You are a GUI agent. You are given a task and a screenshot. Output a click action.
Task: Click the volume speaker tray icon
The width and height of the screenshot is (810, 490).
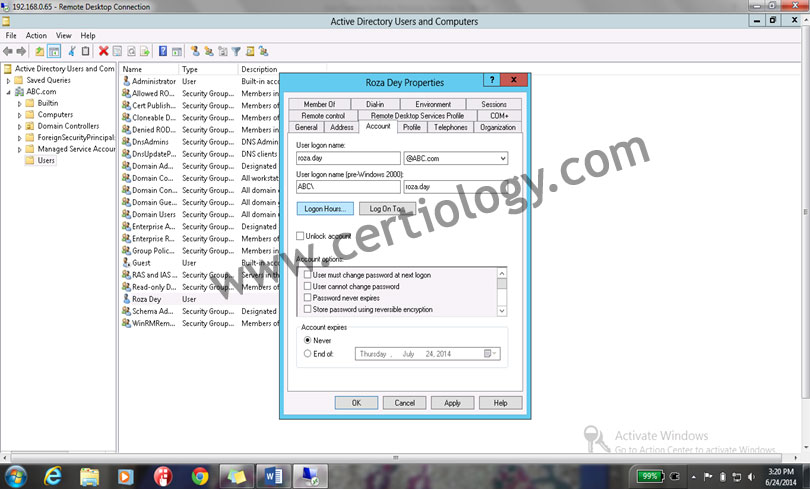click(x=751, y=477)
